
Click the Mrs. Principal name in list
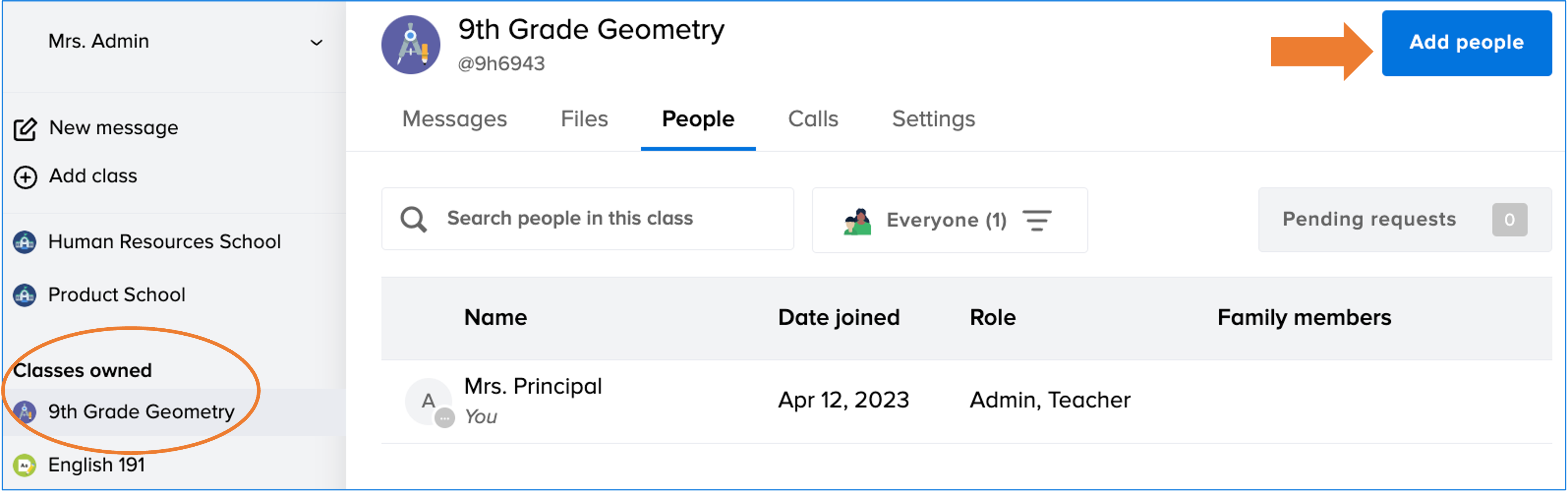(x=533, y=387)
